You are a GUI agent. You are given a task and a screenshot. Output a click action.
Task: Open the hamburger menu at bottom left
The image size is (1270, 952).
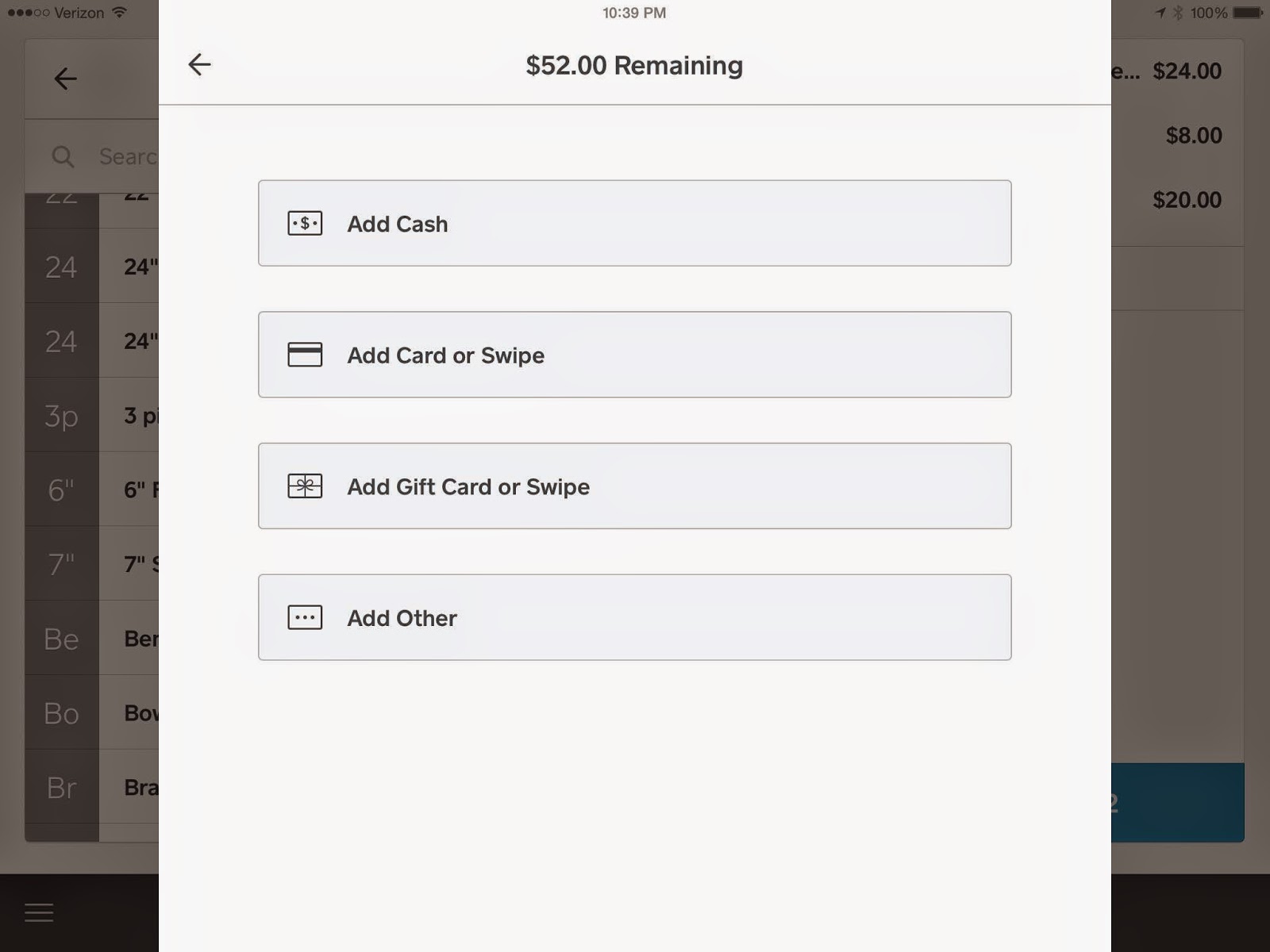[x=39, y=912]
